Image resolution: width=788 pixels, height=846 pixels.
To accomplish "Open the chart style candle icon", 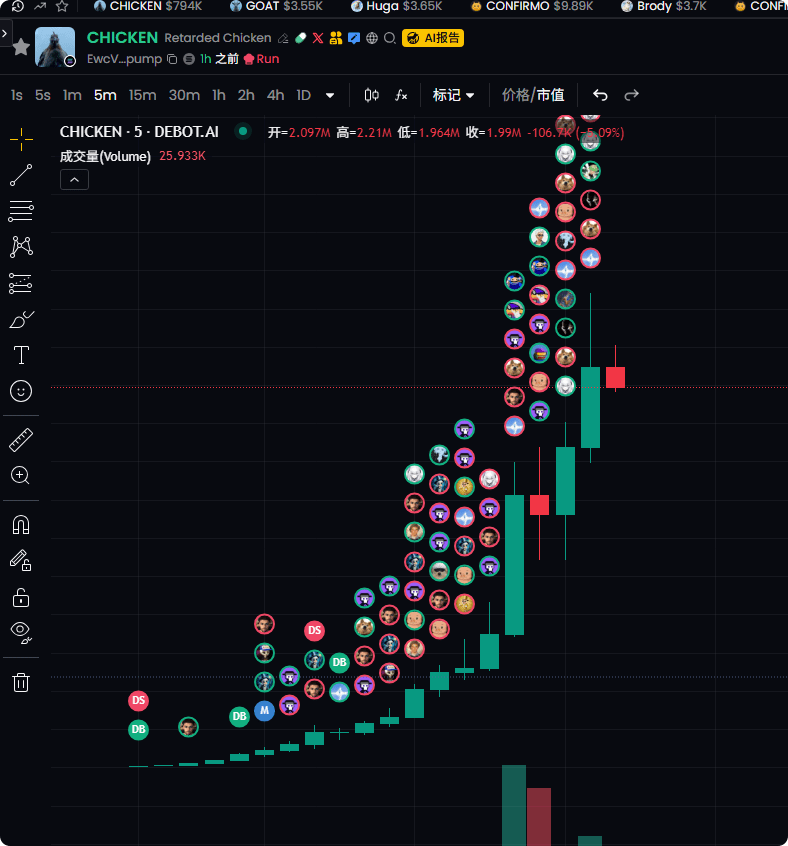I will (x=371, y=95).
